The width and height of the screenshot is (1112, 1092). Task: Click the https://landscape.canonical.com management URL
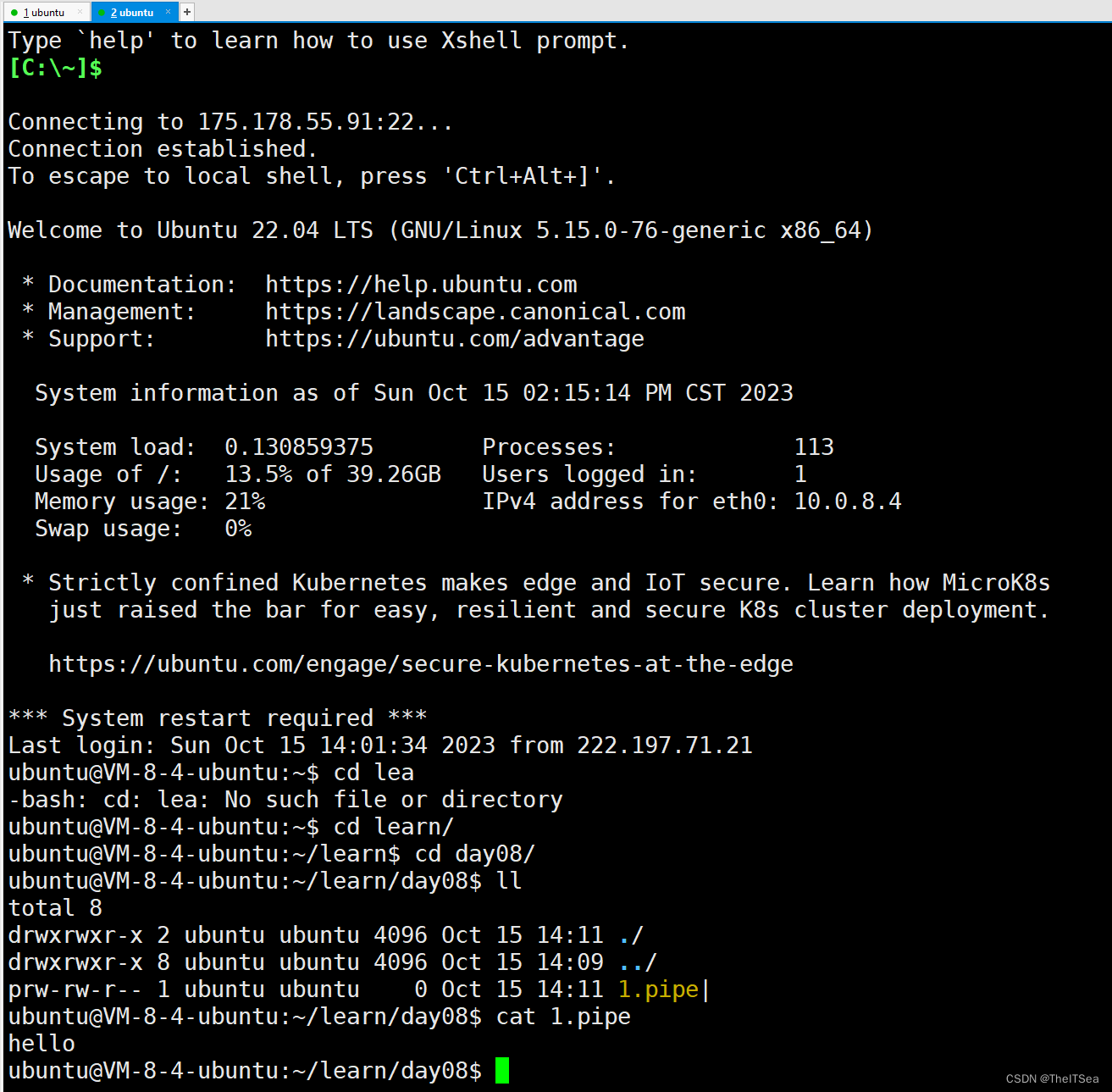[475, 312]
